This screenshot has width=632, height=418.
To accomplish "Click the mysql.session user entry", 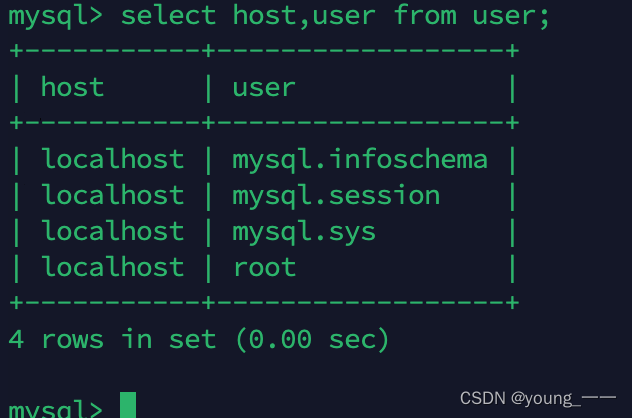I will (x=336, y=196).
